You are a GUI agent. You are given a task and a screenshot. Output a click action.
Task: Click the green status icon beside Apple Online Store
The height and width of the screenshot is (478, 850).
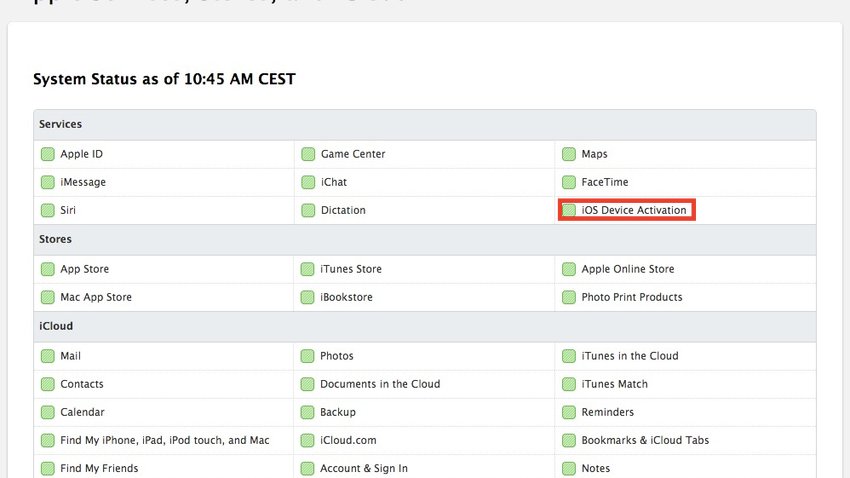click(x=569, y=269)
